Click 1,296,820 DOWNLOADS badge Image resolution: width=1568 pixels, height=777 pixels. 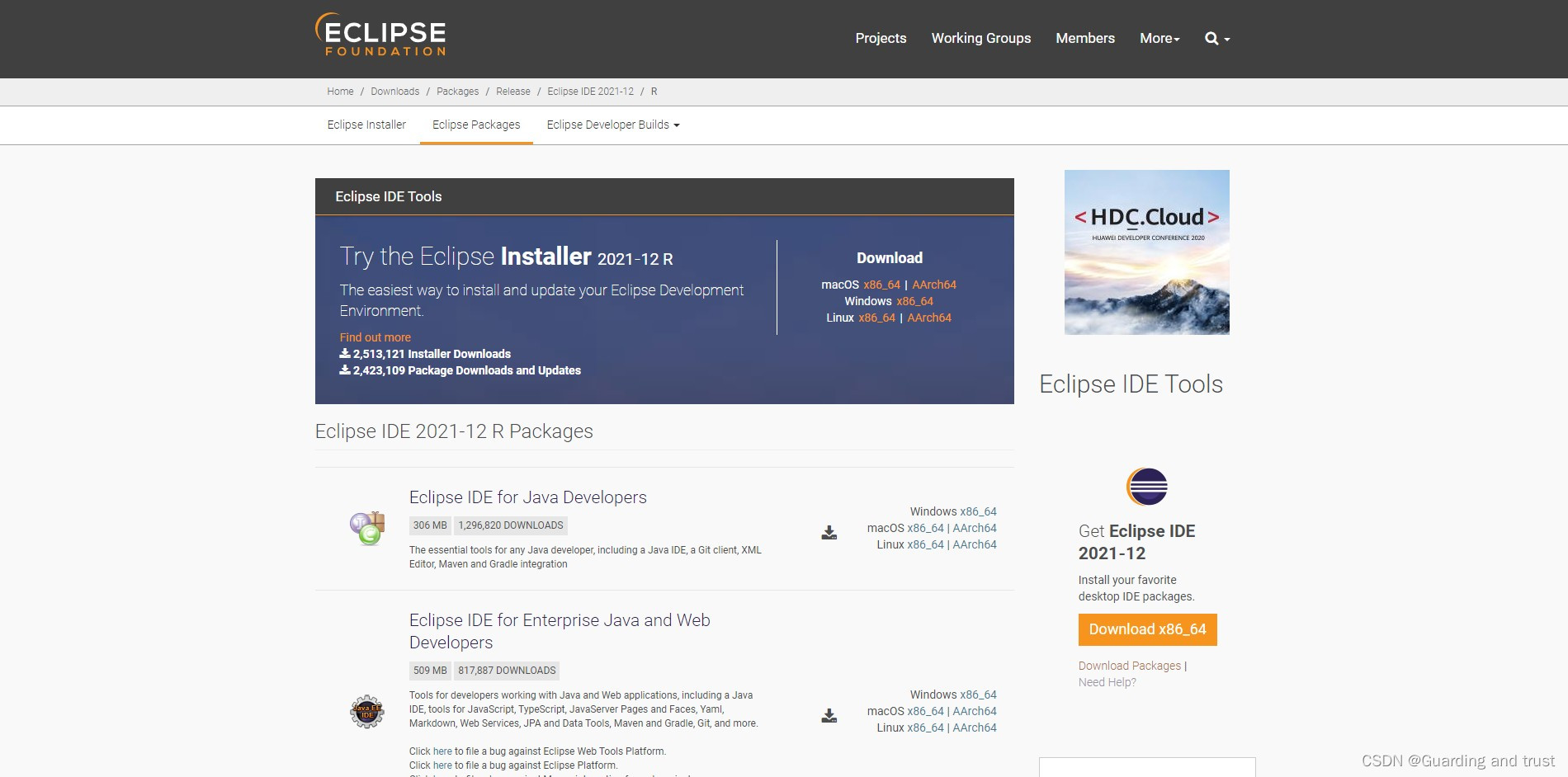511,525
